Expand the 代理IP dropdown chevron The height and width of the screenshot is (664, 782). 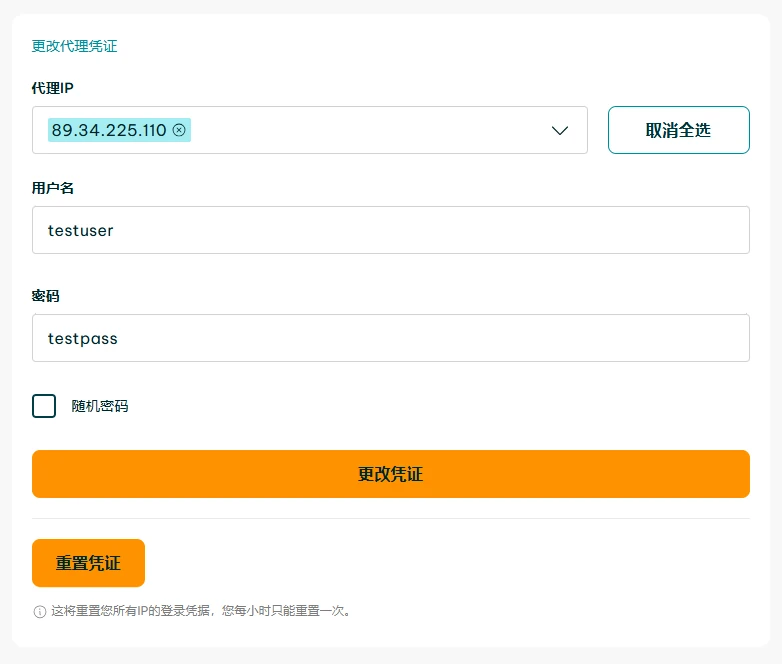(560, 130)
